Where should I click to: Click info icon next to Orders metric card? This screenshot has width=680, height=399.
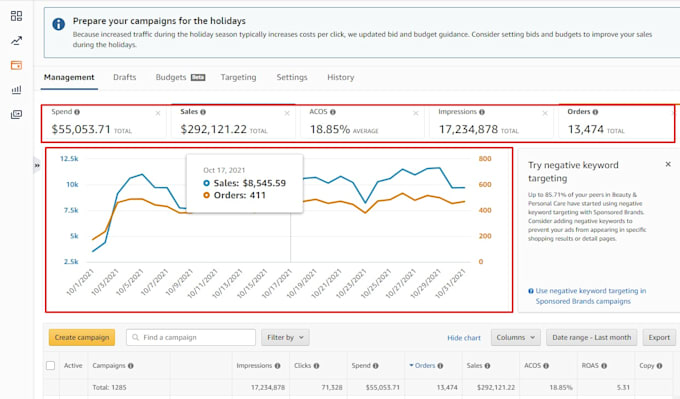pos(595,112)
